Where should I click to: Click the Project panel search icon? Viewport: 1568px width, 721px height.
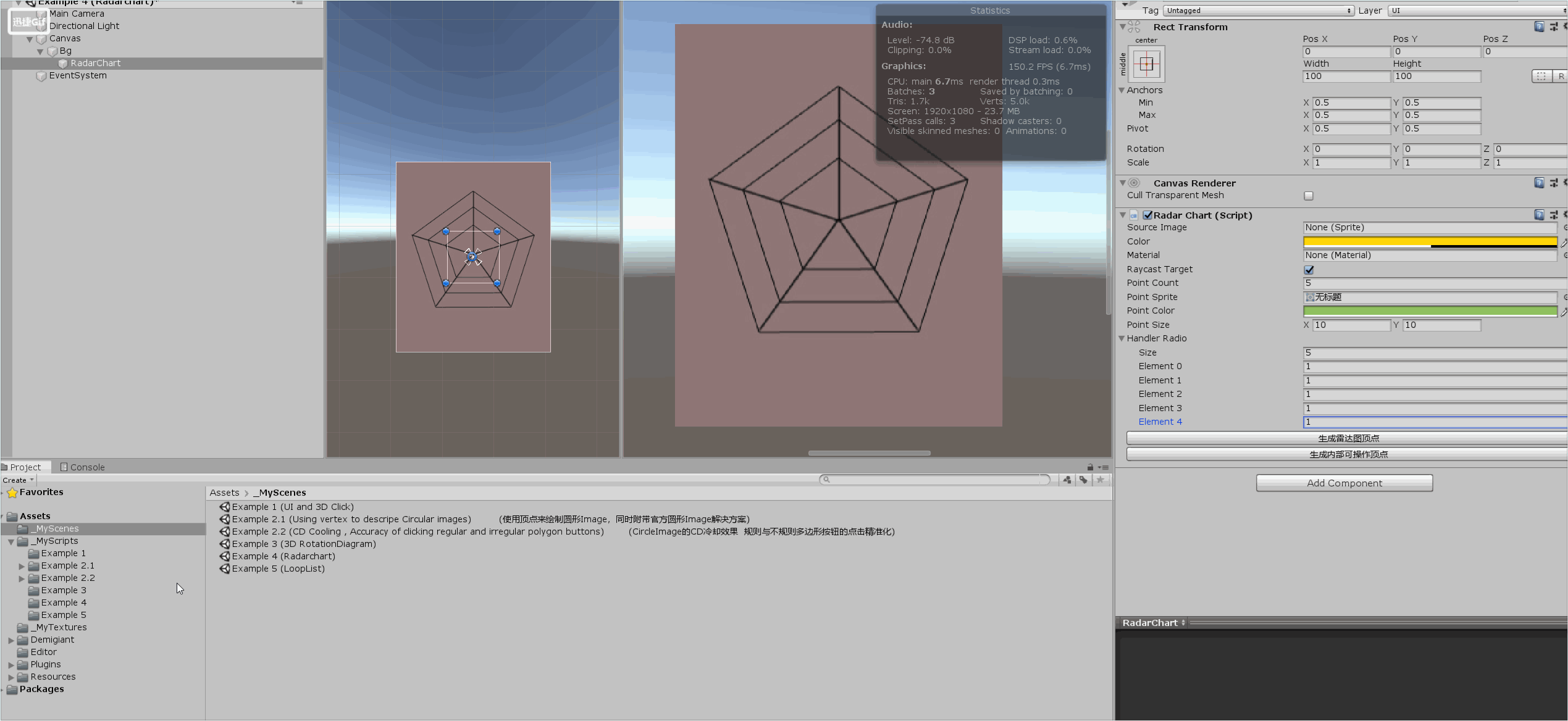[826, 480]
